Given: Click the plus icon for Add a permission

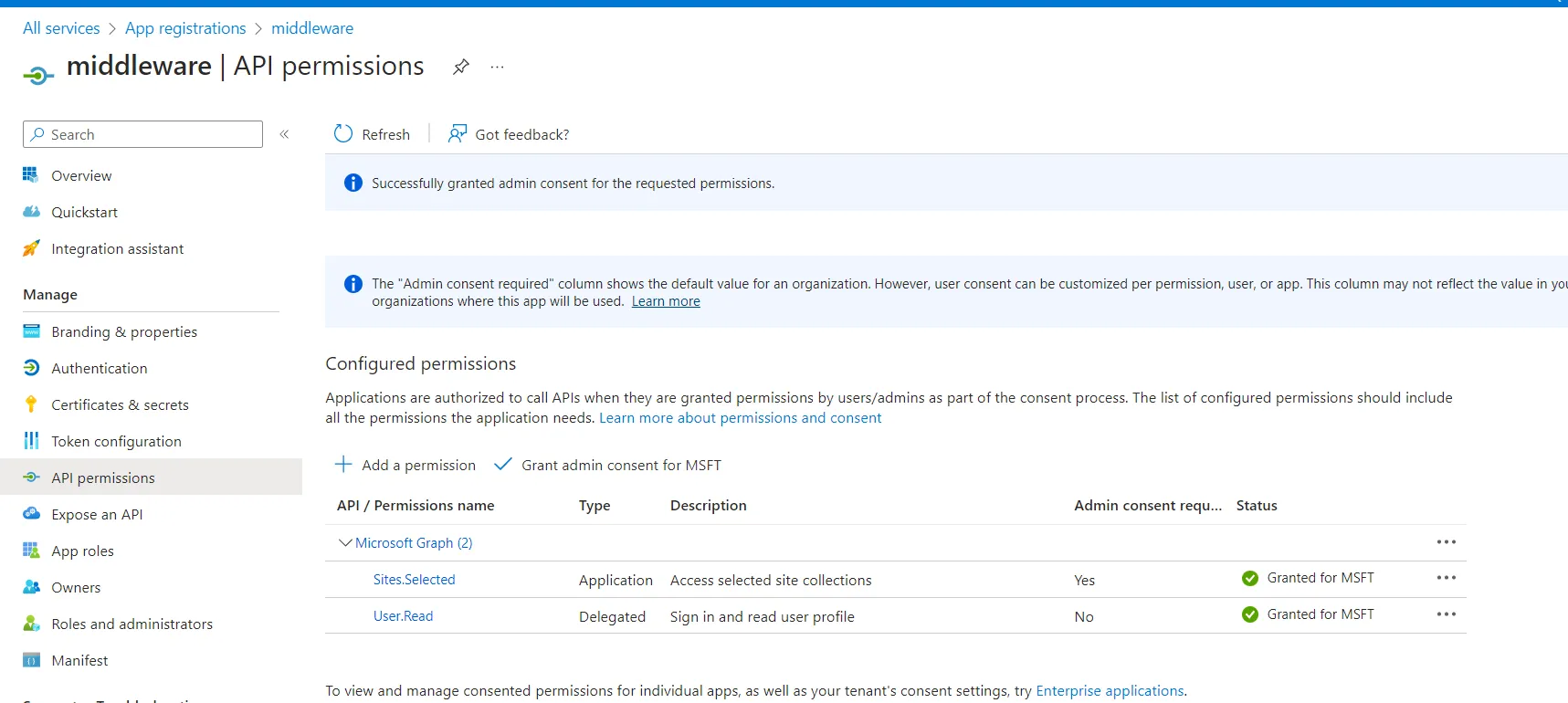Looking at the screenshot, I should pyautogui.click(x=343, y=464).
